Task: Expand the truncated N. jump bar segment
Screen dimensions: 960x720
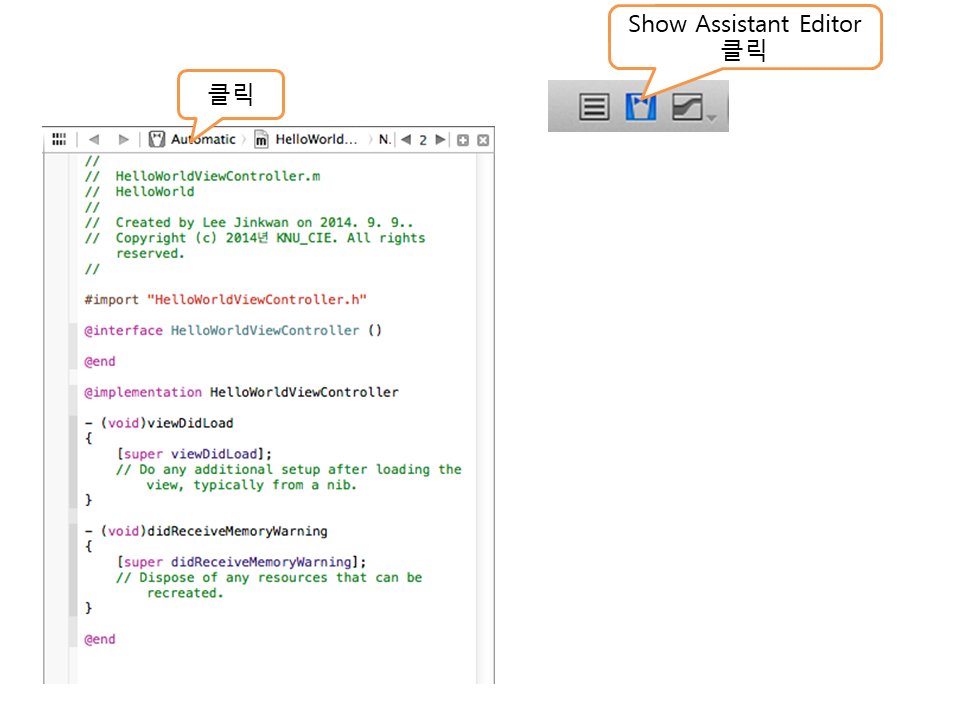Action: click(x=385, y=140)
